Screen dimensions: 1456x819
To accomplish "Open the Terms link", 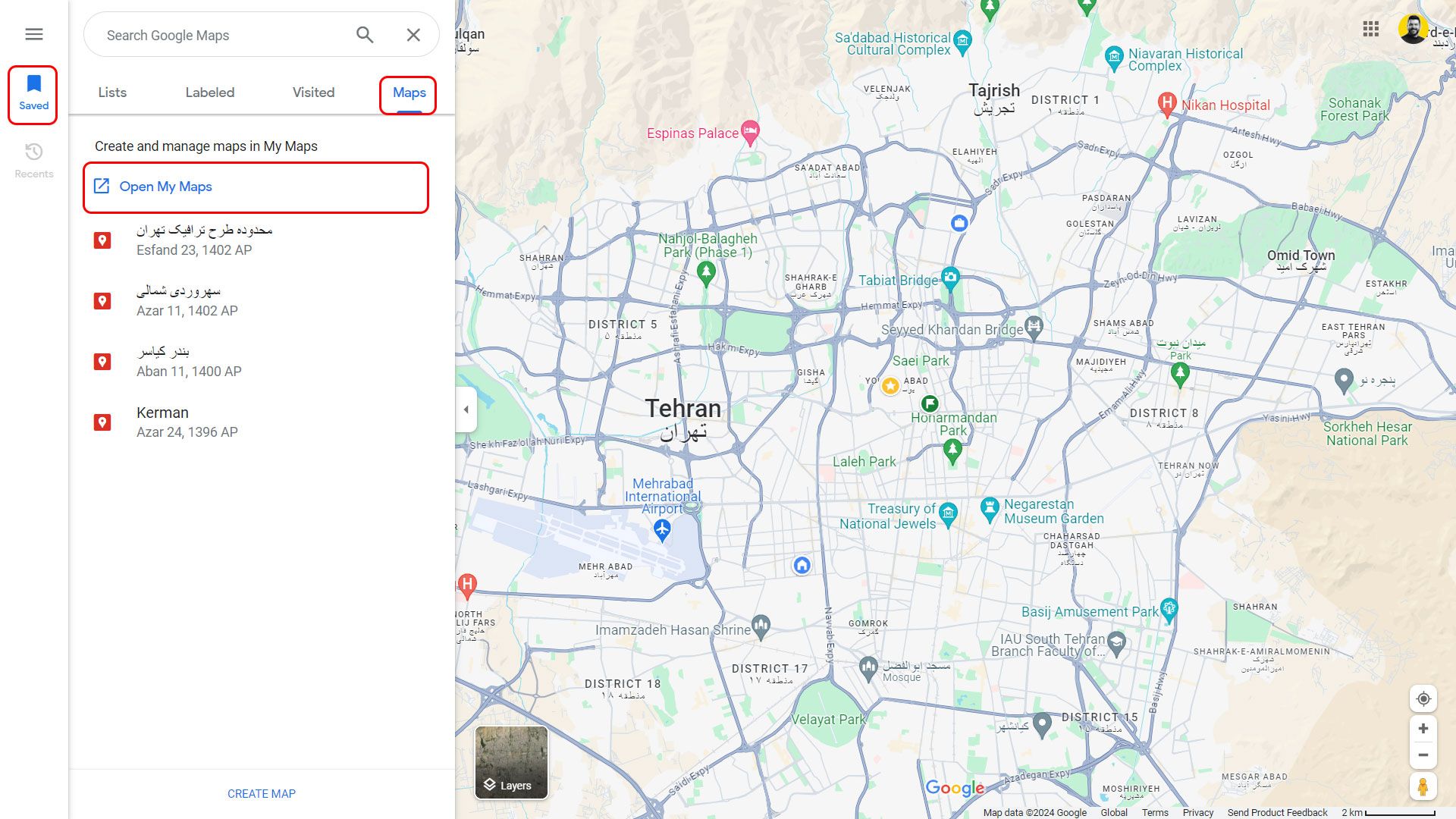I will pos(1155,812).
